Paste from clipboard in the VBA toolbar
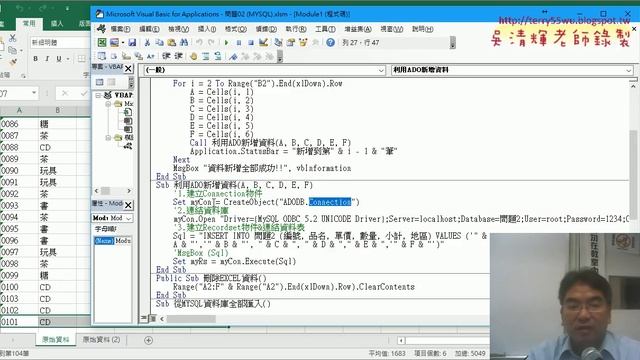 [x=171, y=42]
